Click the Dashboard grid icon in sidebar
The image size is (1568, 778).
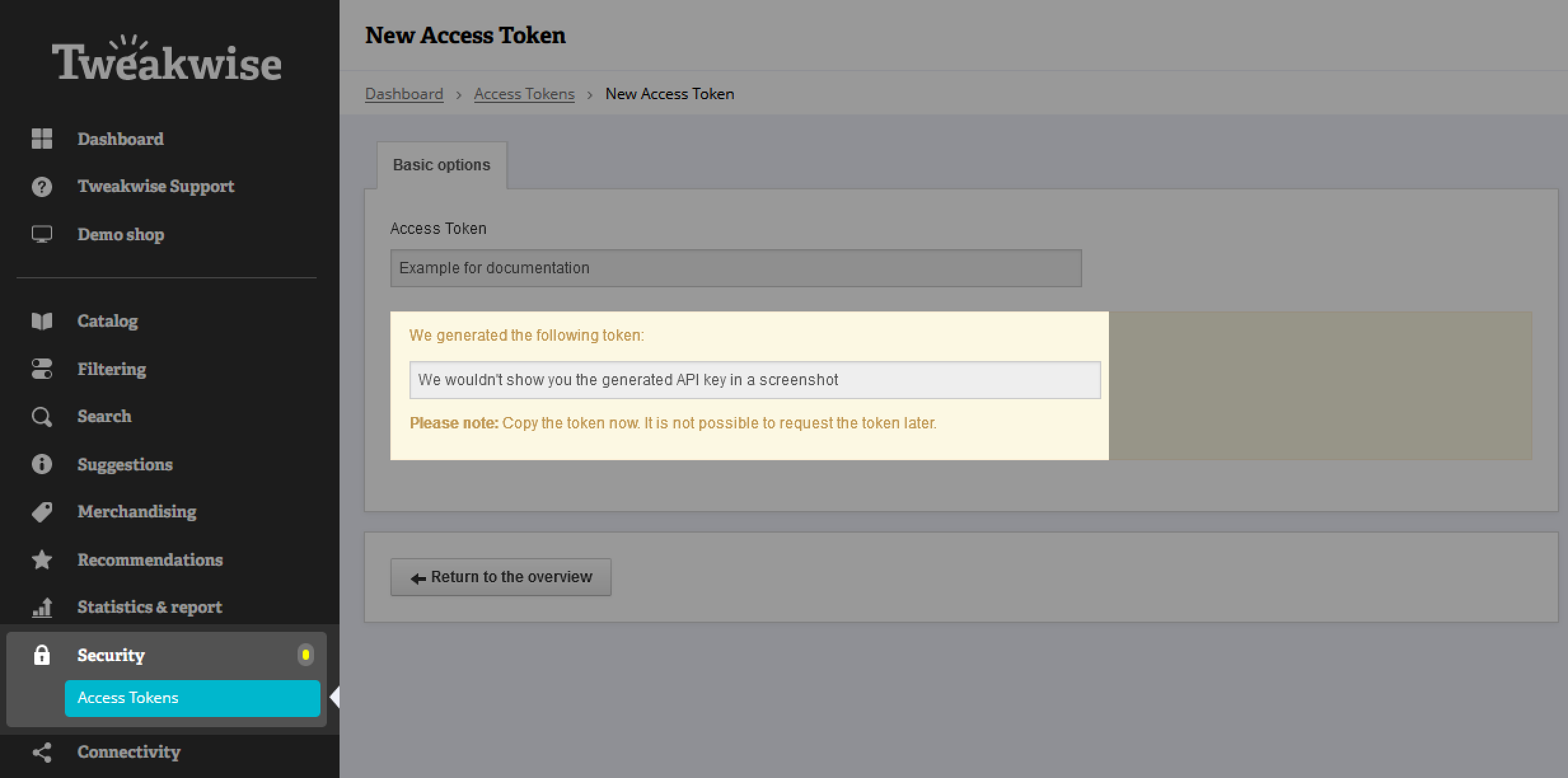tap(42, 139)
